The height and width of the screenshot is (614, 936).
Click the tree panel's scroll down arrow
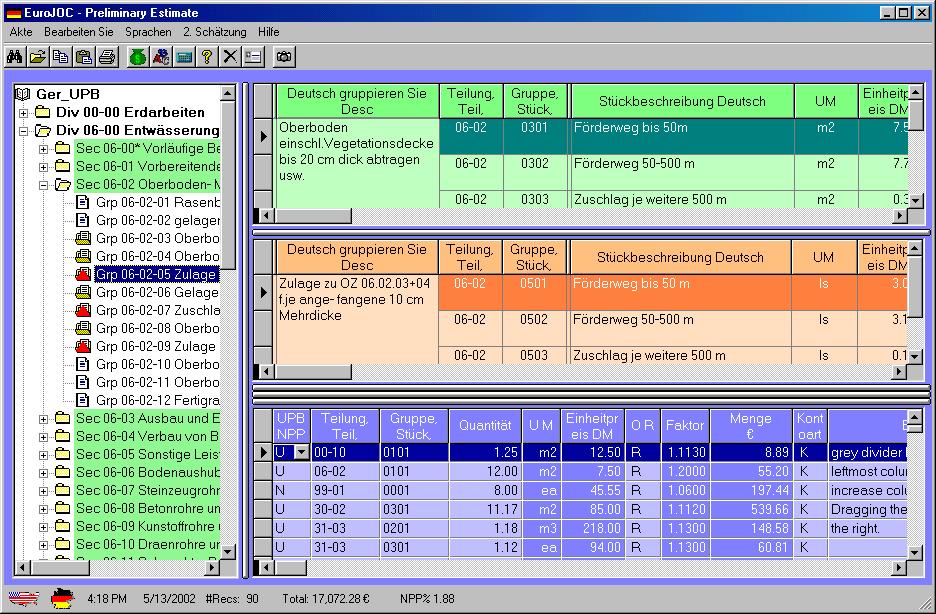(x=228, y=551)
